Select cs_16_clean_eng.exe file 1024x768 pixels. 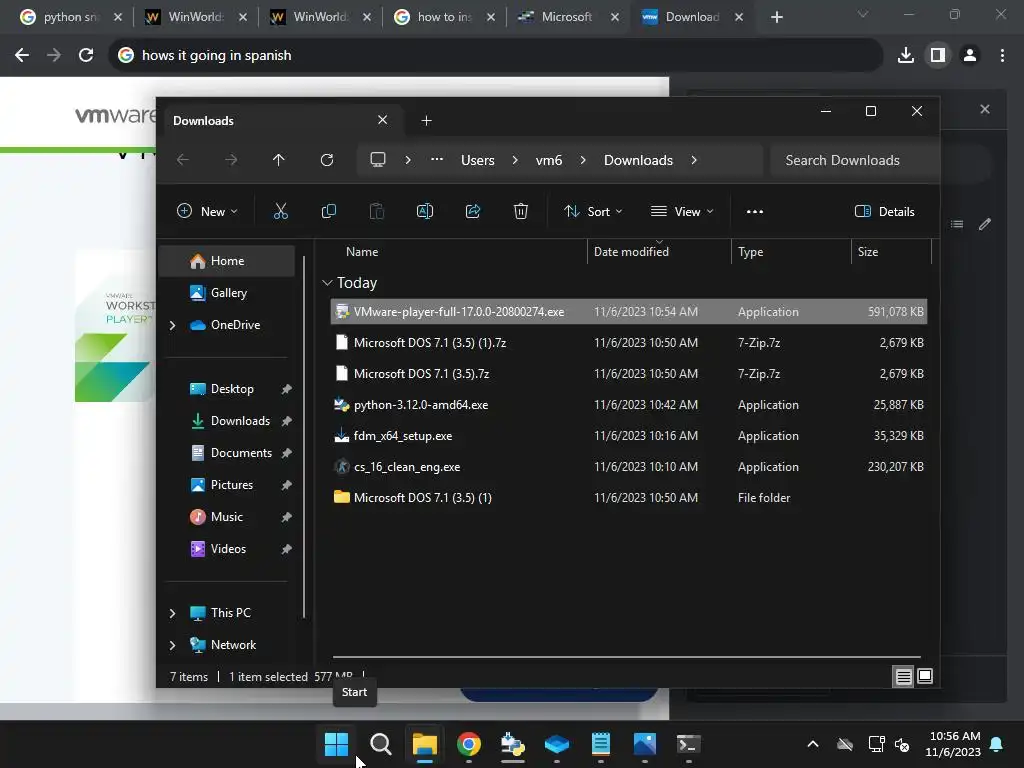(629, 467)
